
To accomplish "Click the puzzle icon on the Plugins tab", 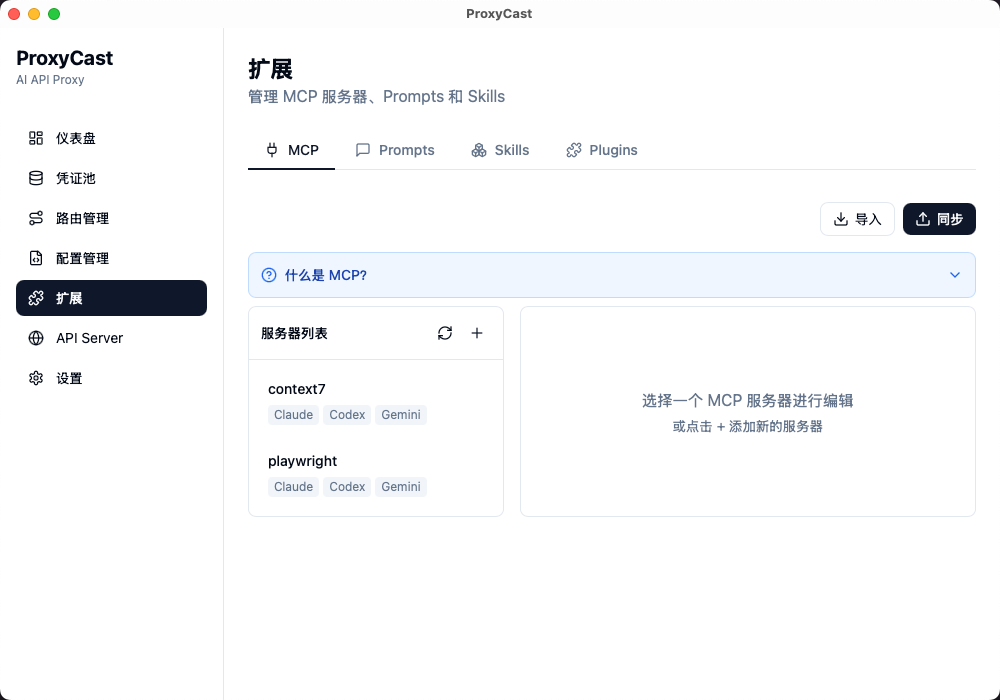I will [573, 150].
